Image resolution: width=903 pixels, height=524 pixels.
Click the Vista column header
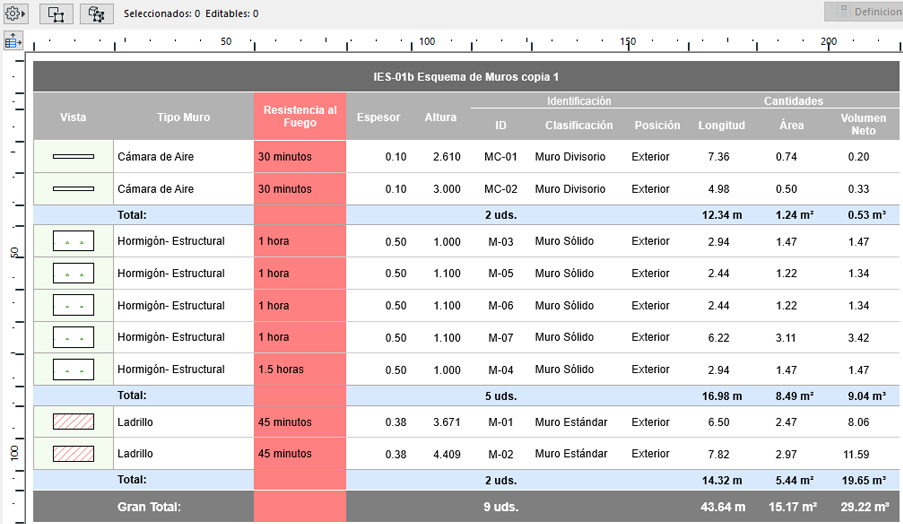point(73,117)
